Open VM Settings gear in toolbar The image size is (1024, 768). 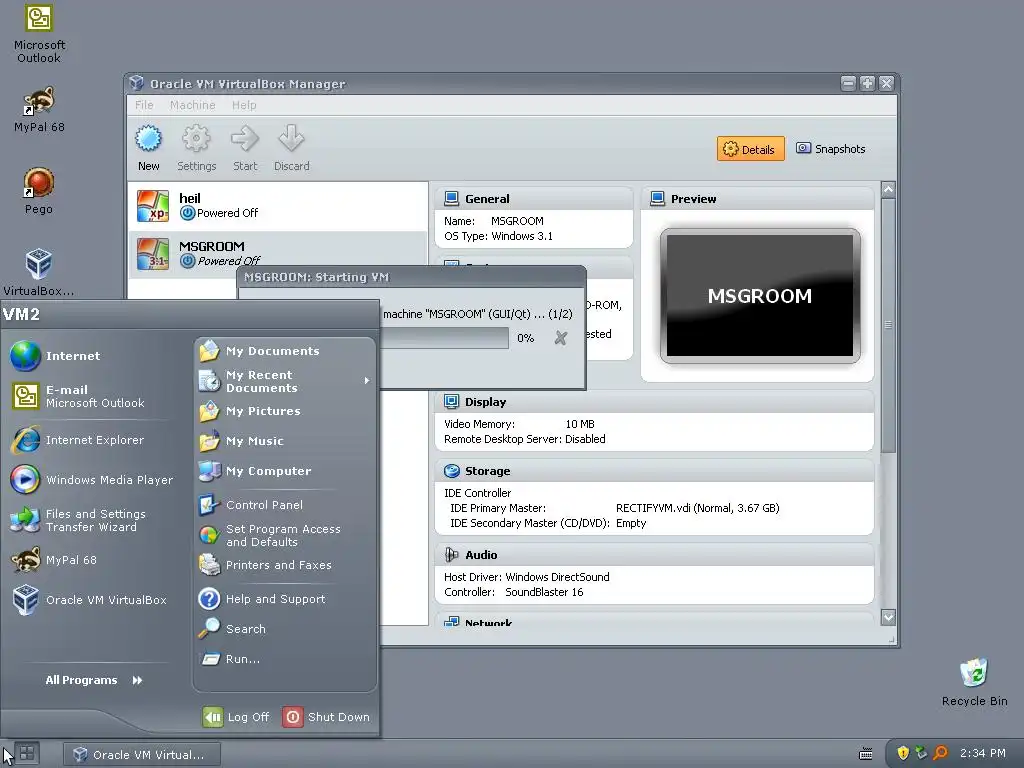point(196,139)
